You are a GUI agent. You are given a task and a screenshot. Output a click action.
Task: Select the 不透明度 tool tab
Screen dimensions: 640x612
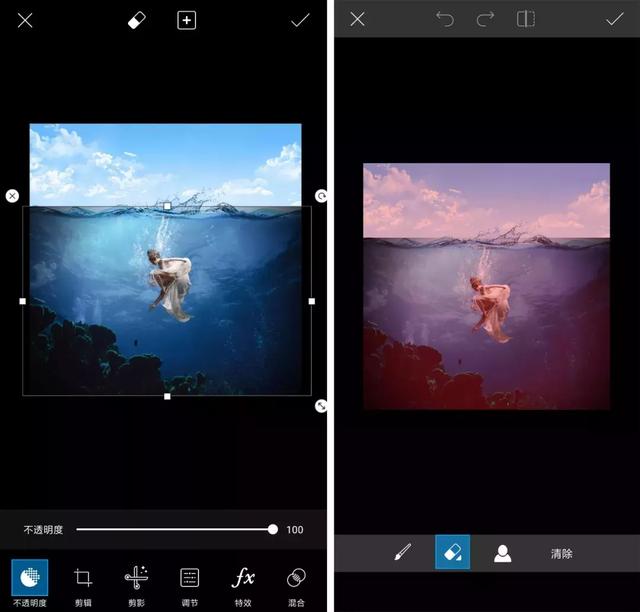tap(29, 583)
